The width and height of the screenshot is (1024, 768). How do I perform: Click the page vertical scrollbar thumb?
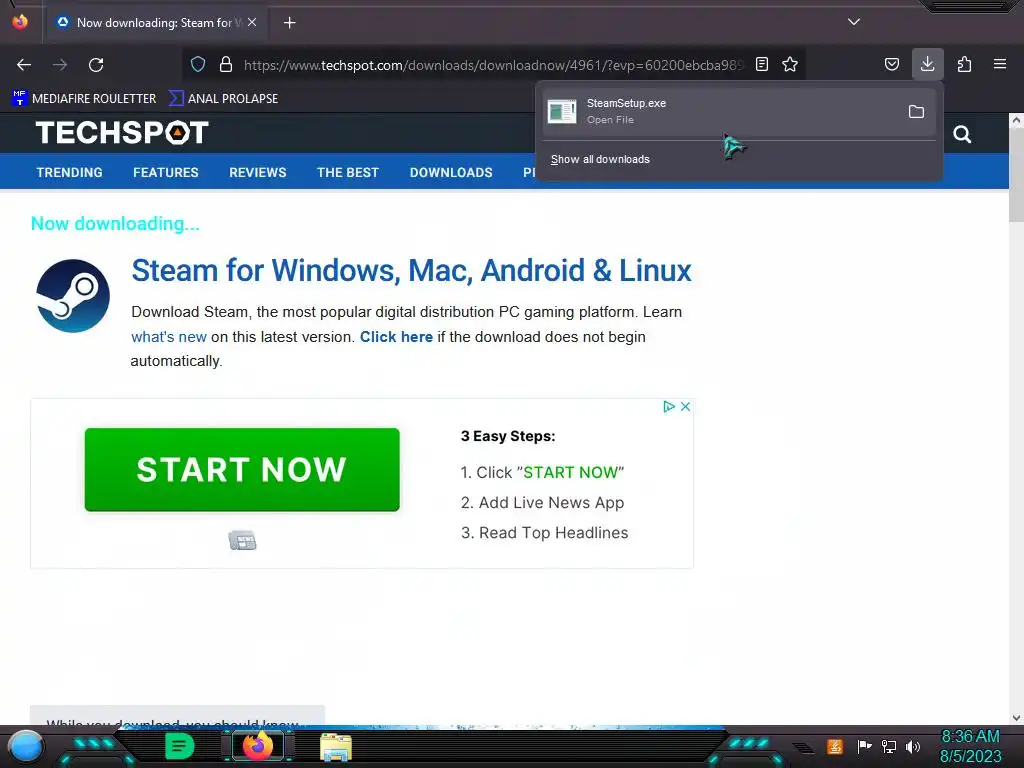1016,175
